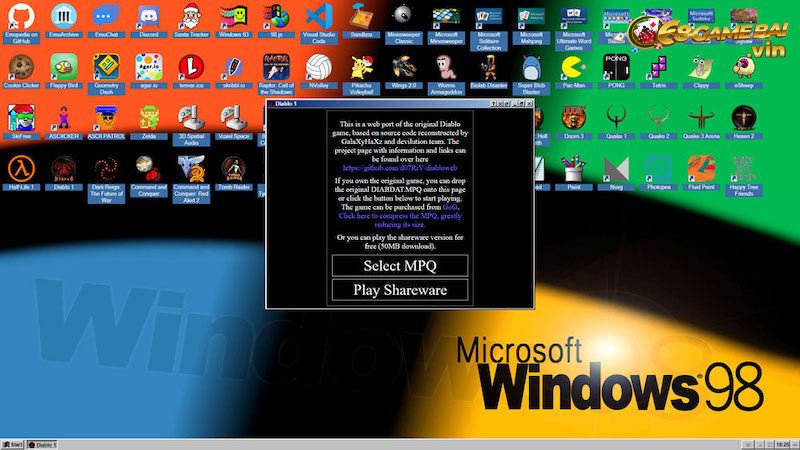Open the Cookie Clicker desktop icon
The height and width of the screenshot is (450, 800).
(x=20, y=67)
